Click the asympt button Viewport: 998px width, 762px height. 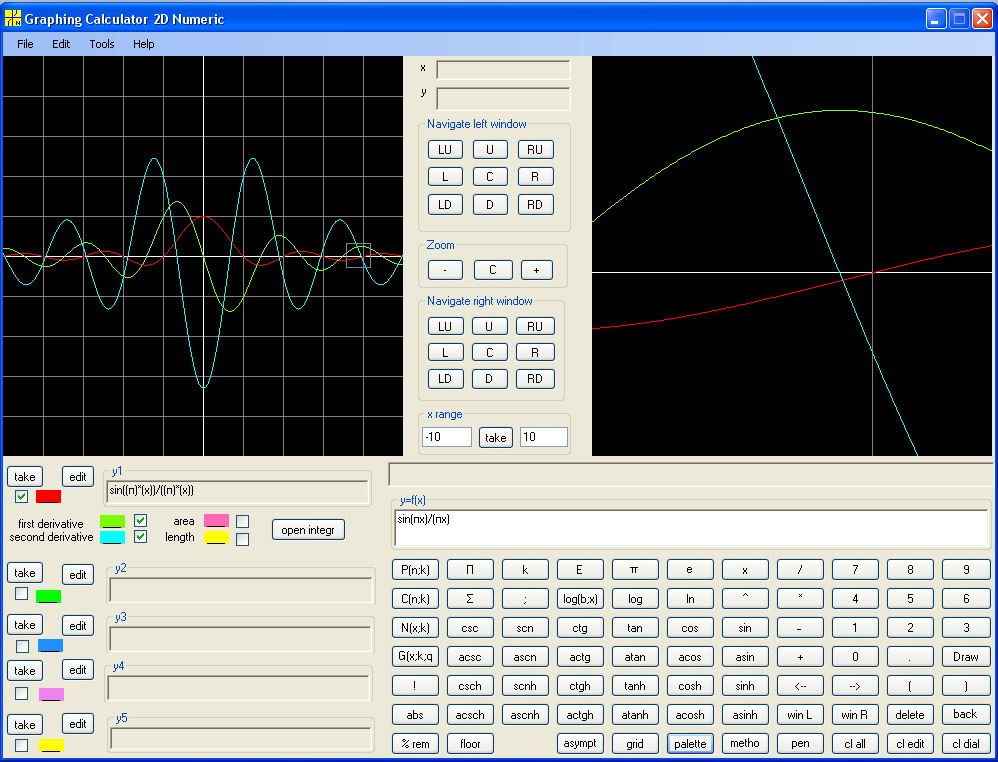point(580,744)
